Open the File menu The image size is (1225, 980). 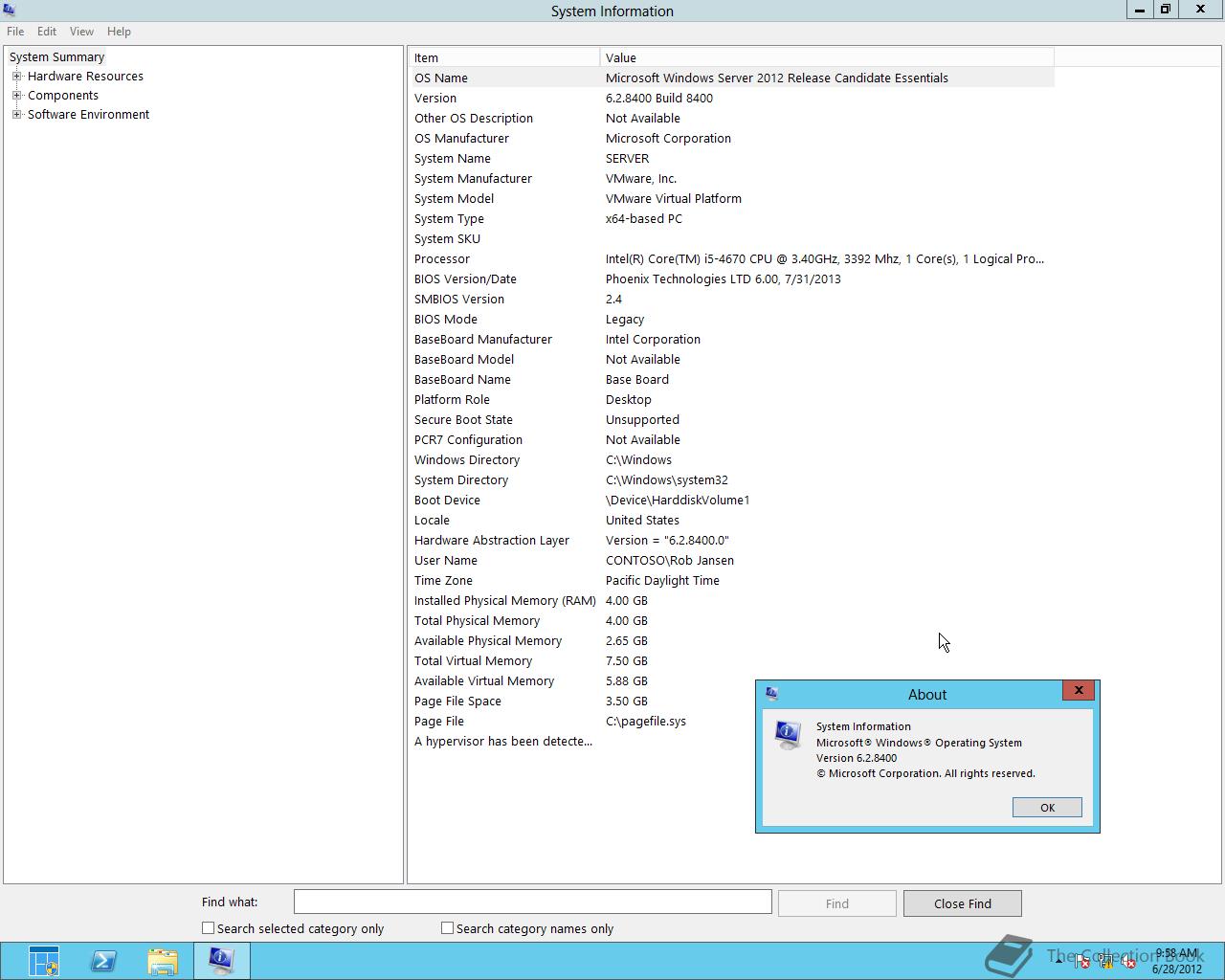tap(15, 32)
